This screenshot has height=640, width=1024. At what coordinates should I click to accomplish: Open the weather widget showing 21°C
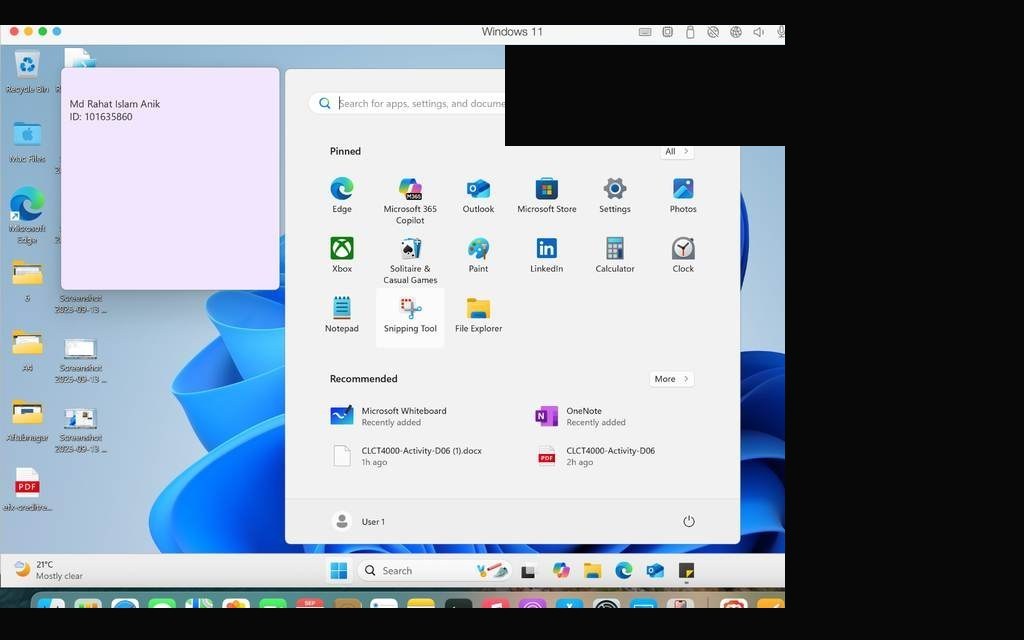[x=50, y=570]
